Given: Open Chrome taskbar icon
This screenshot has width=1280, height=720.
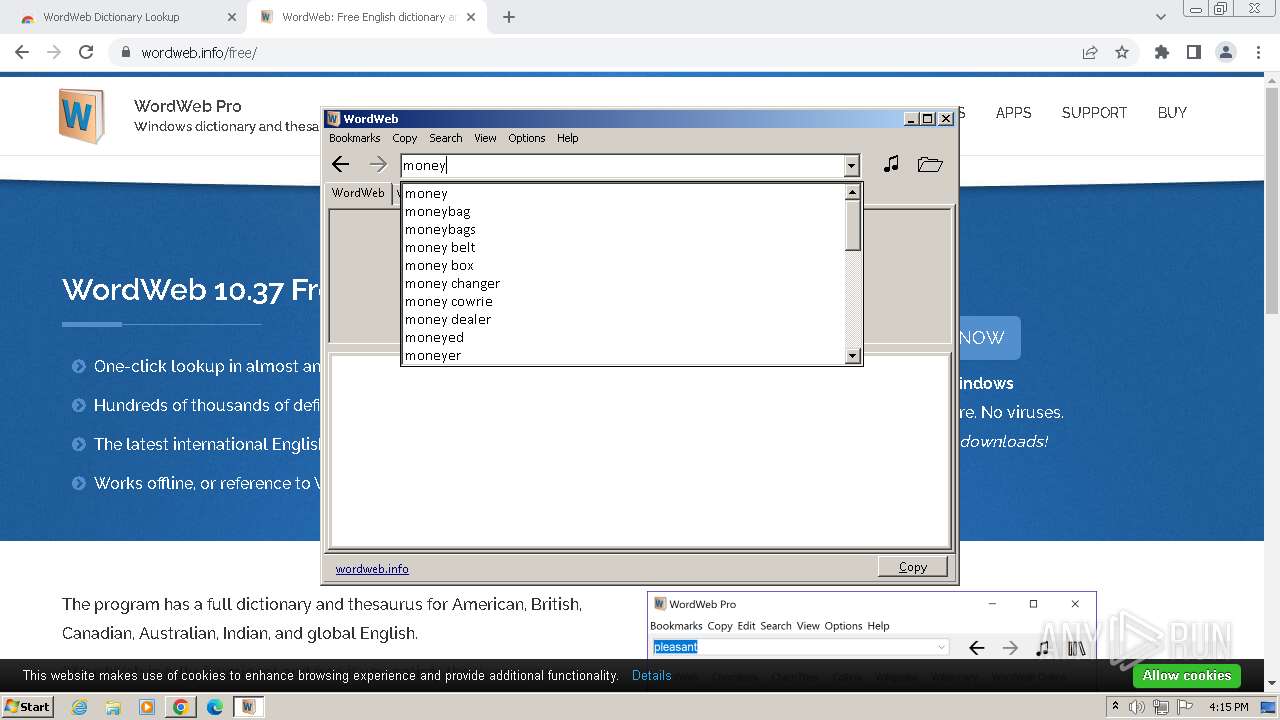Looking at the screenshot, I should click(181, 707).
